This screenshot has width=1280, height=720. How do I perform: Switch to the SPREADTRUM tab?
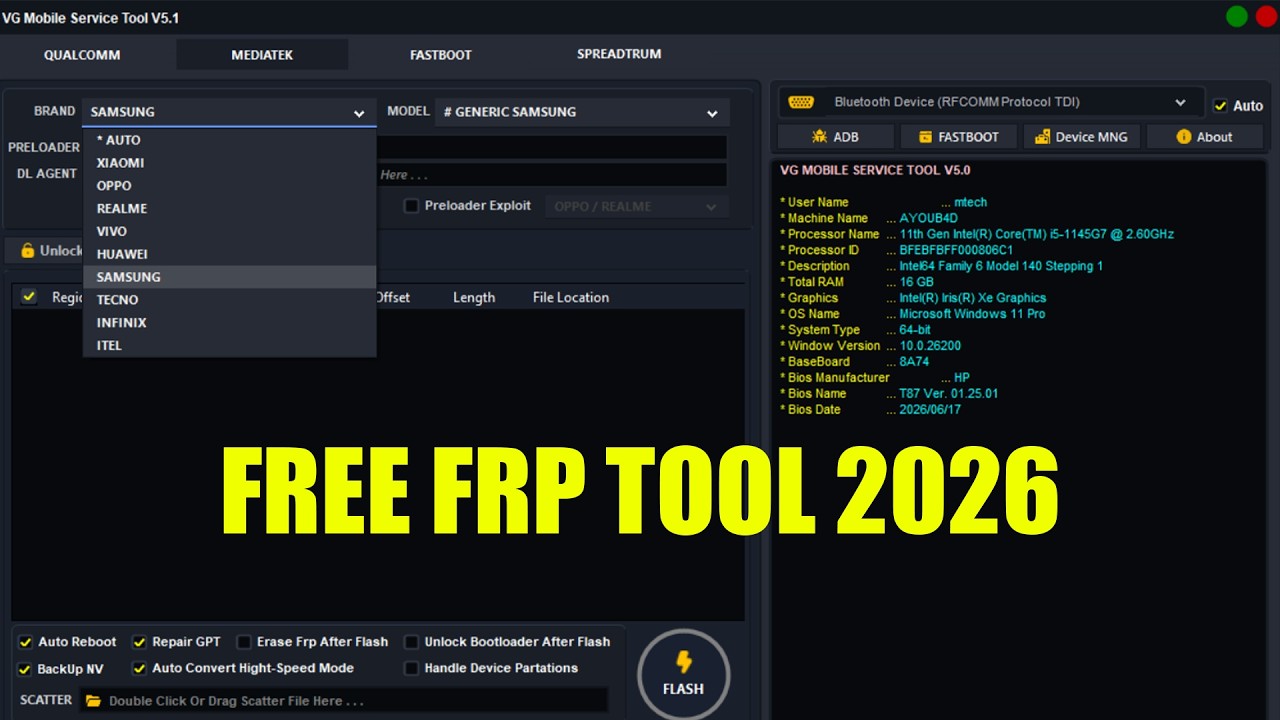619,54
